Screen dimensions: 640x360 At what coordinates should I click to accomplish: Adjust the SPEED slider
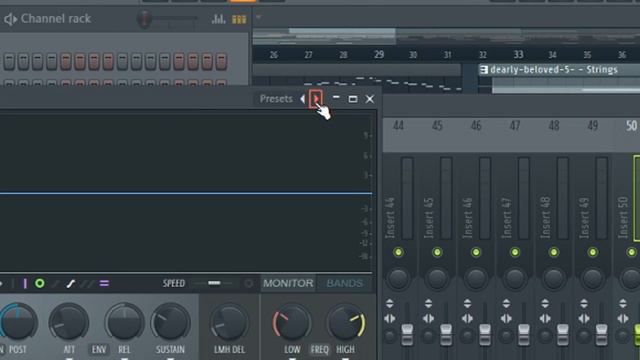click(214, 283)
